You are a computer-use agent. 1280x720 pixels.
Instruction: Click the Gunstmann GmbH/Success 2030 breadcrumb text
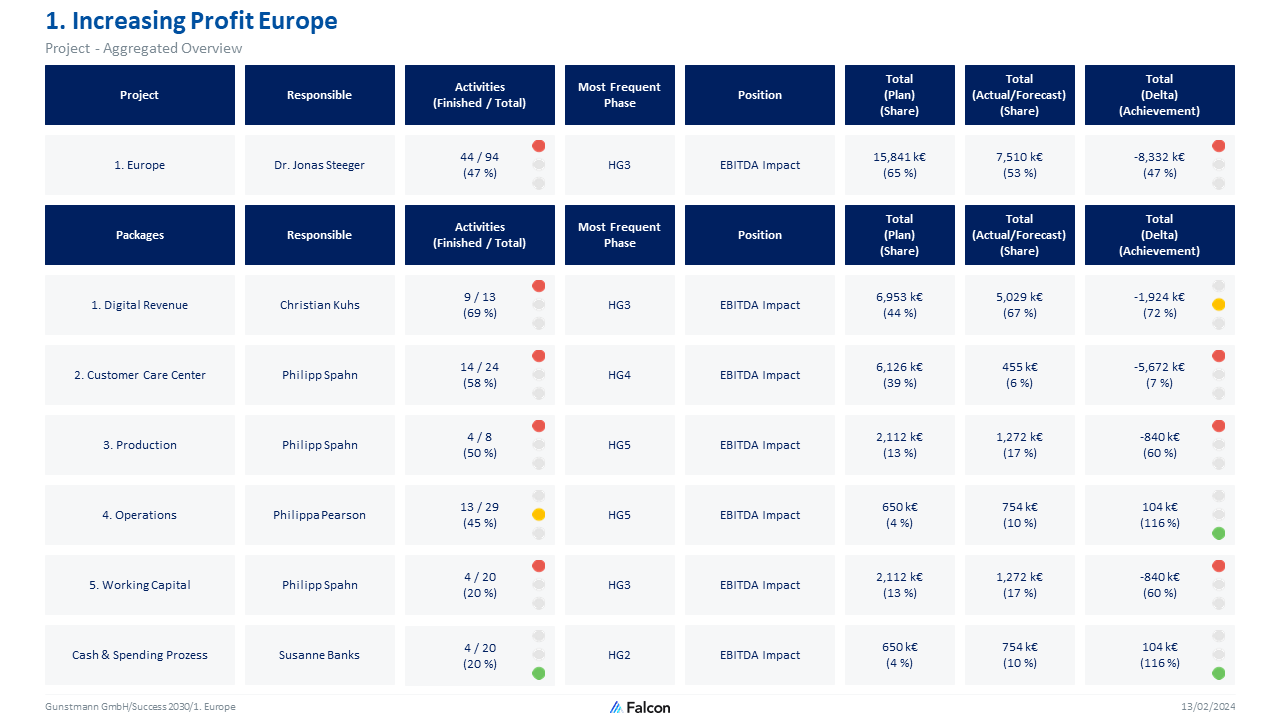click(140, 707)
